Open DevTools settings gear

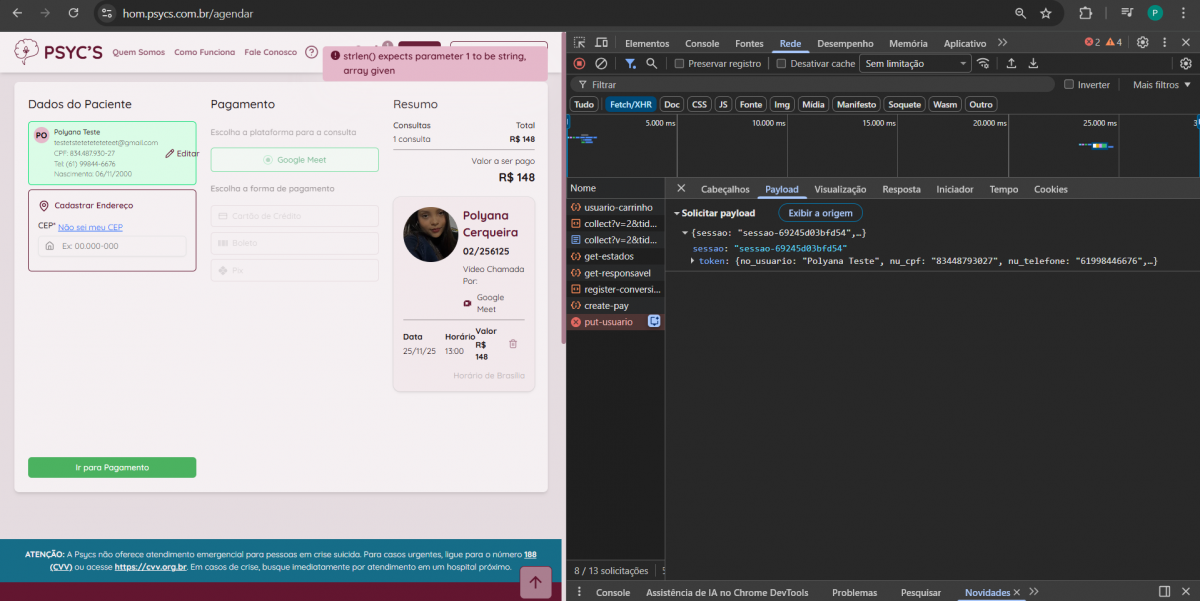click(1142, 42)
